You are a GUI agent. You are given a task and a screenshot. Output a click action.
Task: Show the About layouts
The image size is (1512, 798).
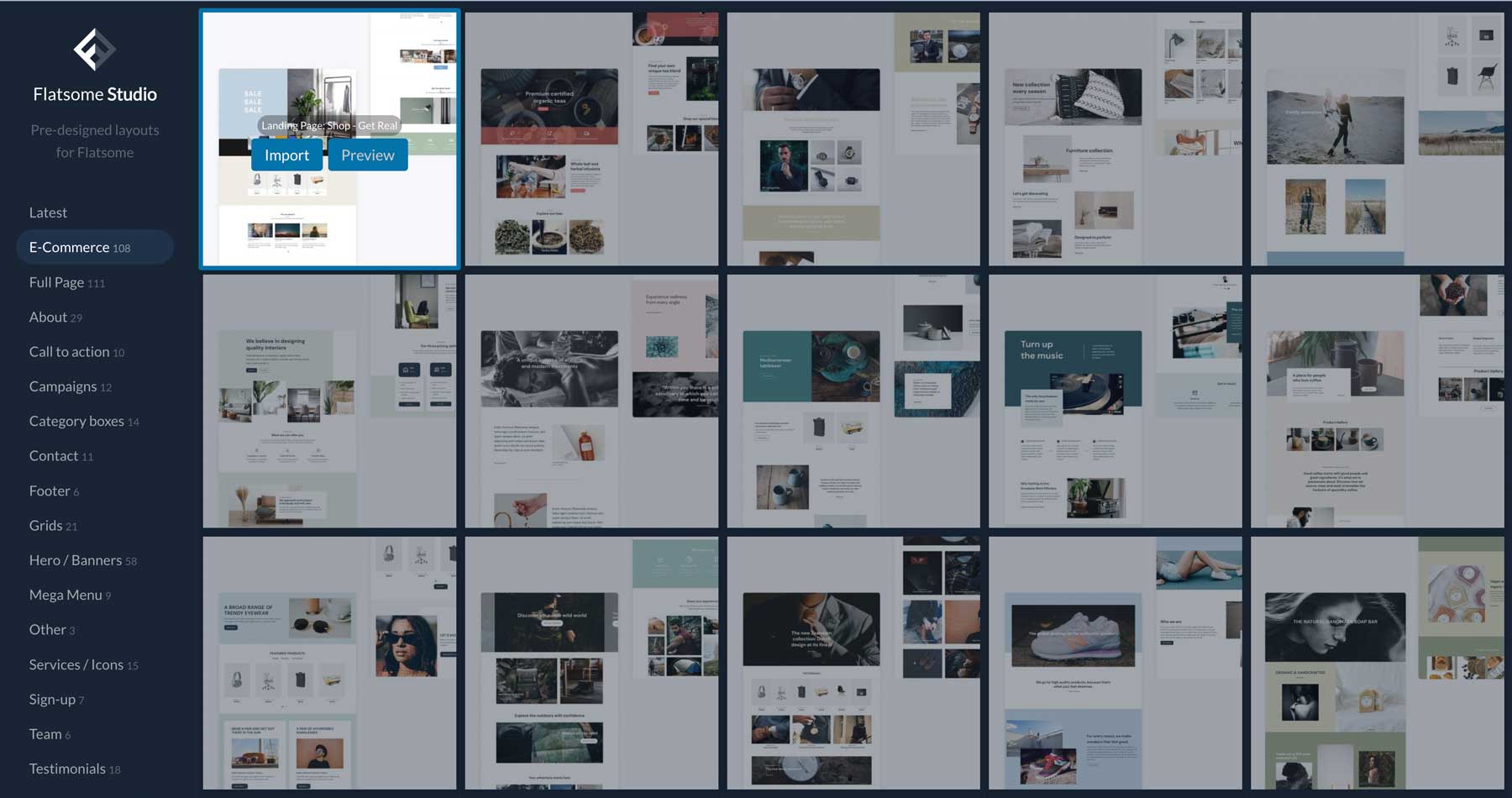55,317
